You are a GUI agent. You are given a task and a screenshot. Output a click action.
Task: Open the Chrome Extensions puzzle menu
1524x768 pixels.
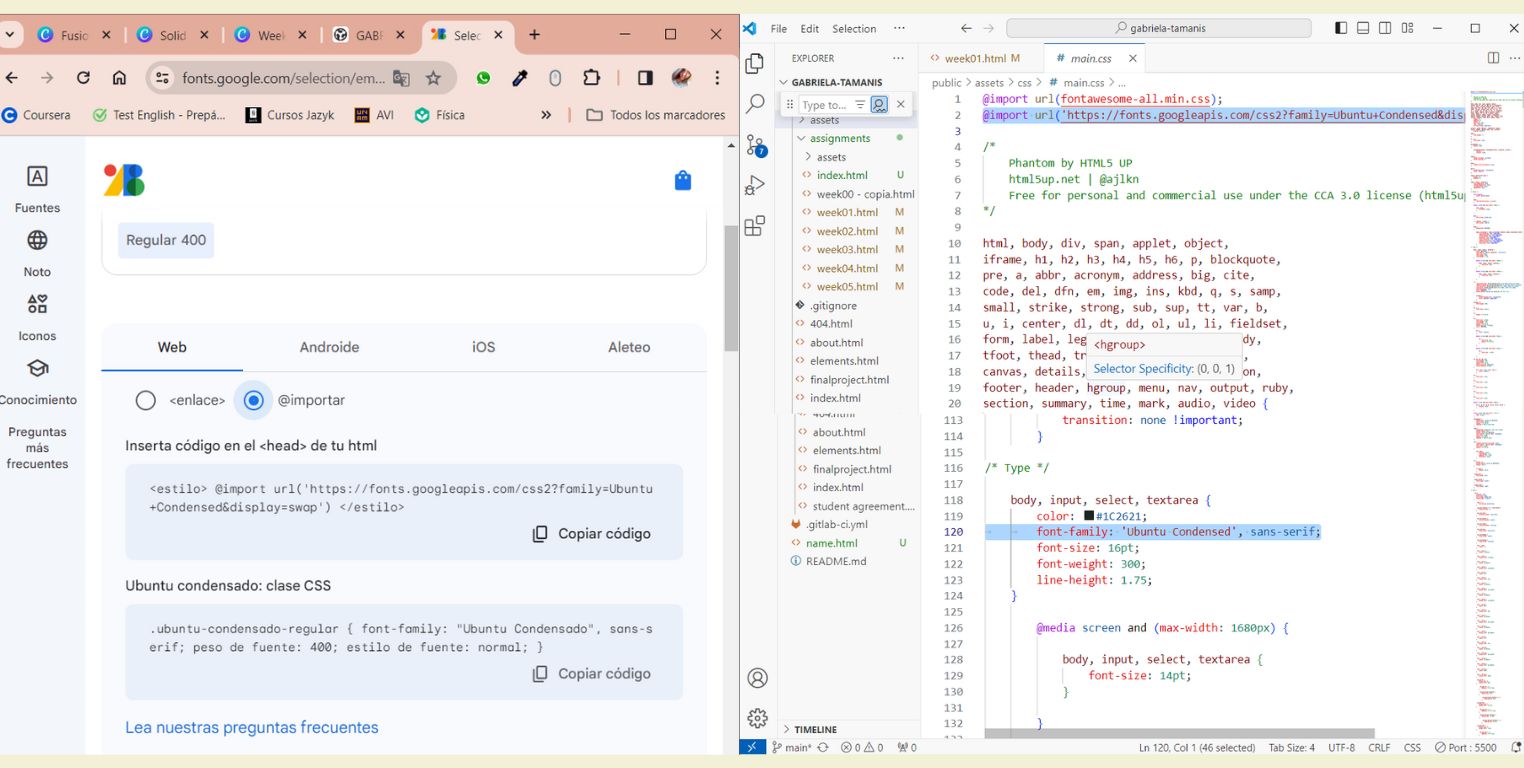[591, 78]
